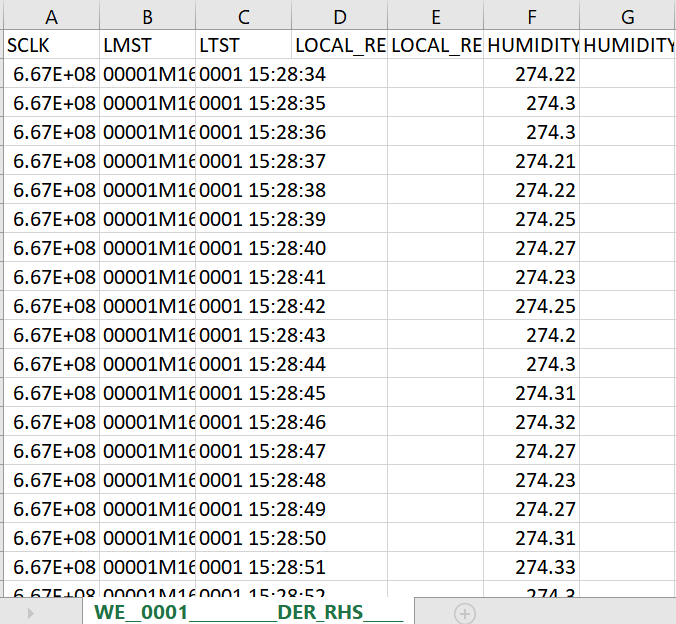This screenshot has width=676, height=624.
Task: Click the LOCAL_RE cell in column E
Action: [x=436, y=45]
